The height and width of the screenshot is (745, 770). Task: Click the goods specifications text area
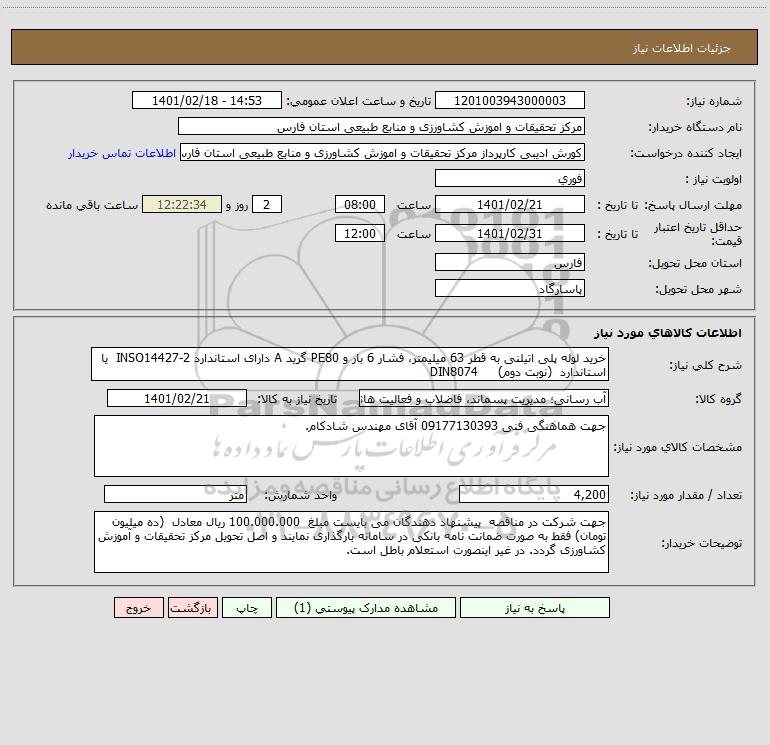[x=351, y=446]
